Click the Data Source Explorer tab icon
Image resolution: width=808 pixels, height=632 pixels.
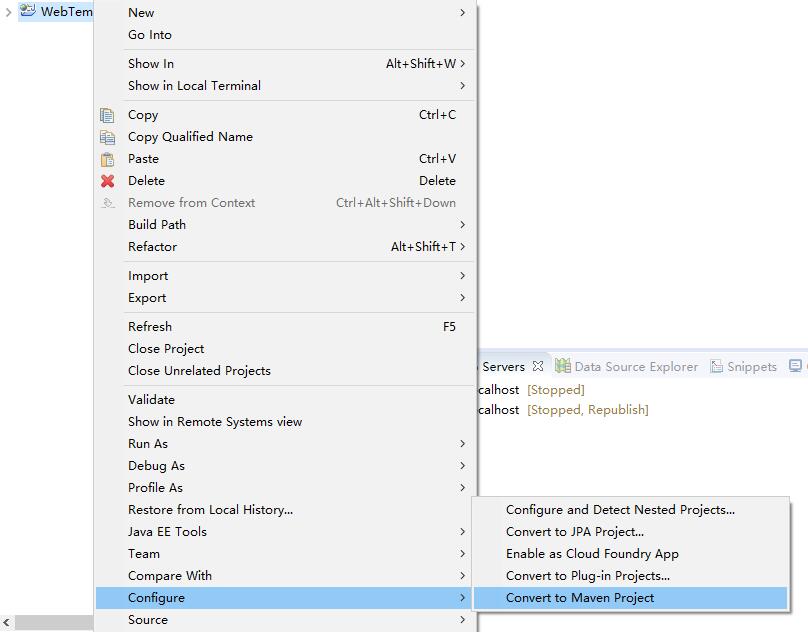(x=563, y=366)
